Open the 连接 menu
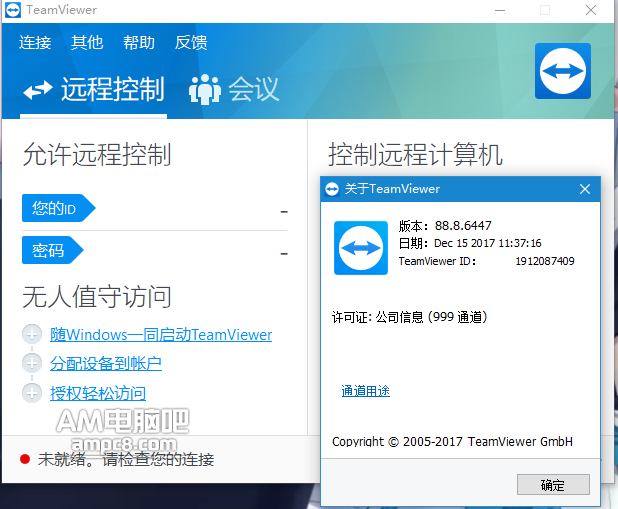This screenshot has height=509, width=618. click(x=35, y=43)
